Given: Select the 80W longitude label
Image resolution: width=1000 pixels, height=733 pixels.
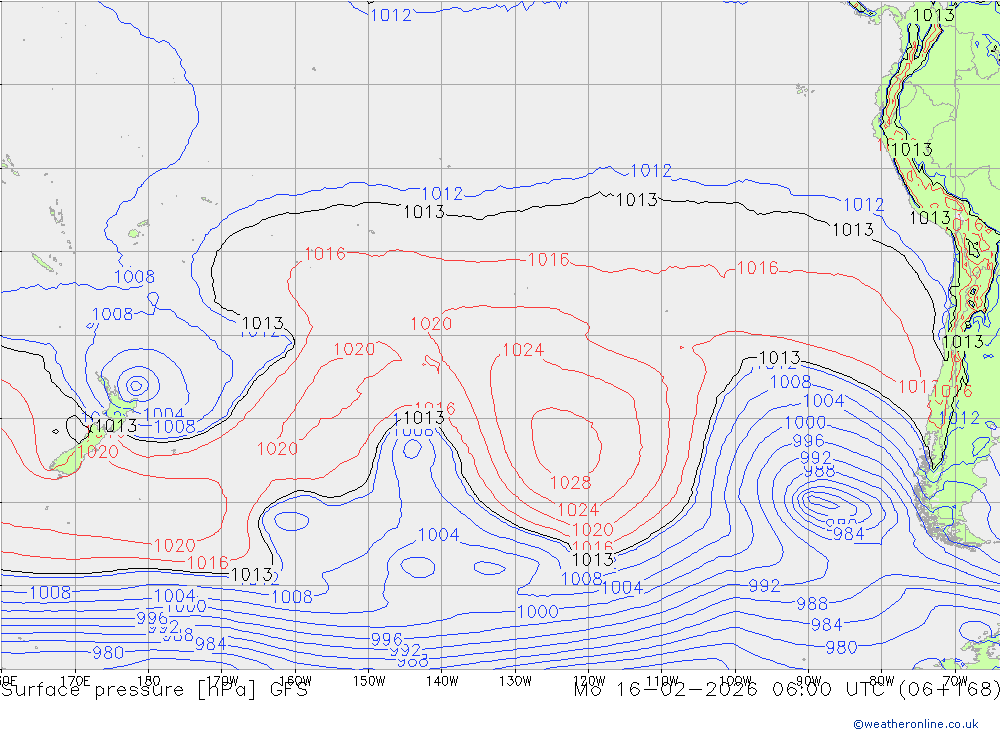Looking at the screenshot, I should coord(882,681).
